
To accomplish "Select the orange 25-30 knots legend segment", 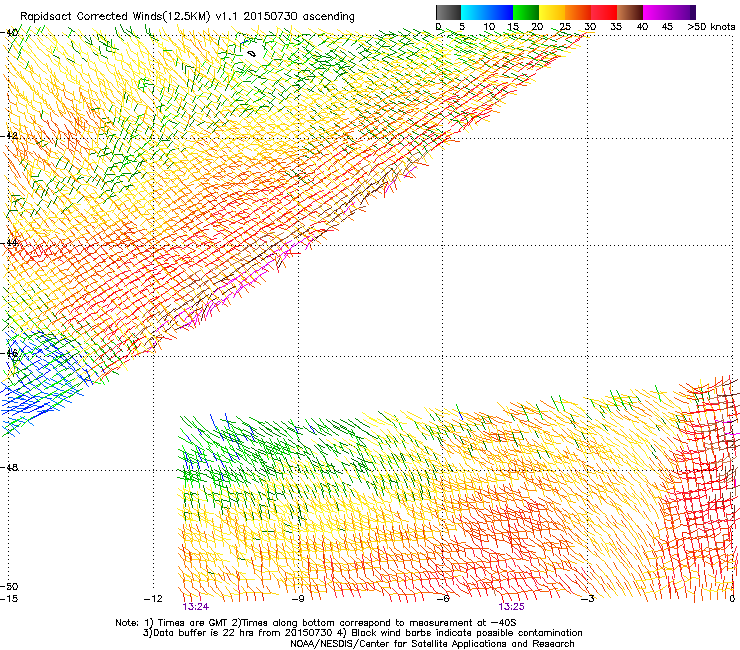I will 578,12.
